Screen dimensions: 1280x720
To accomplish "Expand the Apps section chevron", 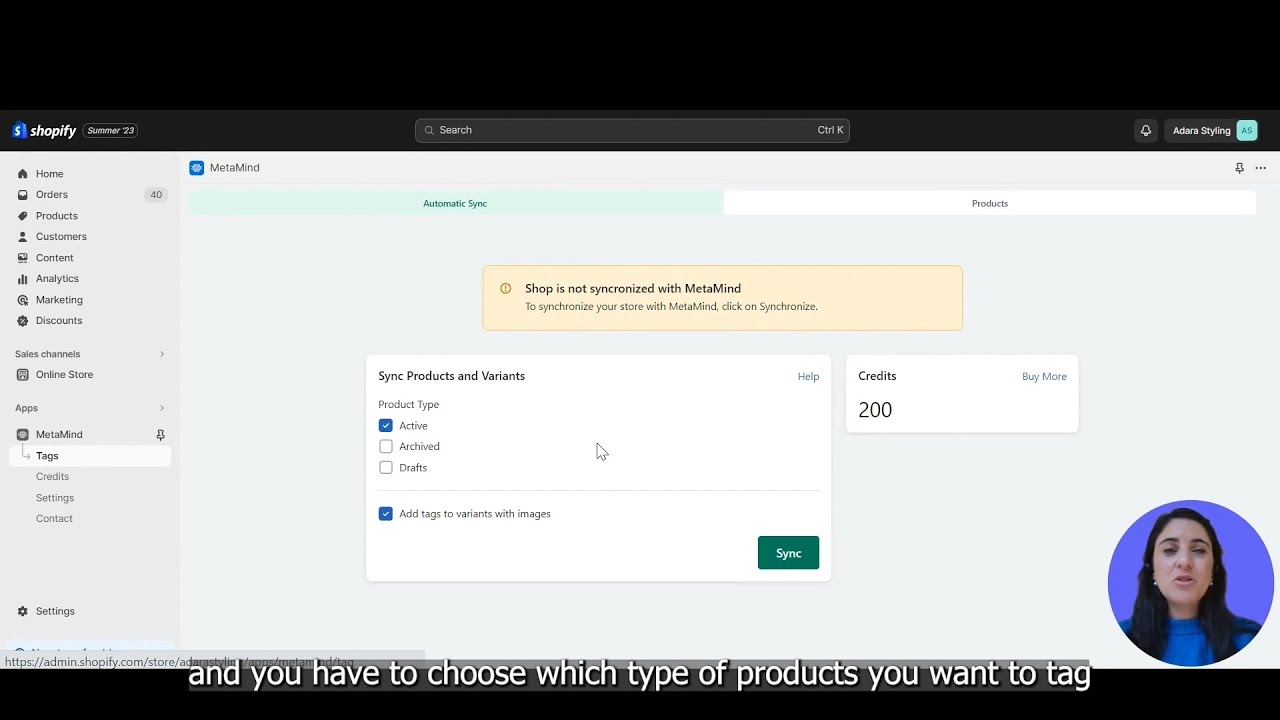I will point(162,408).
